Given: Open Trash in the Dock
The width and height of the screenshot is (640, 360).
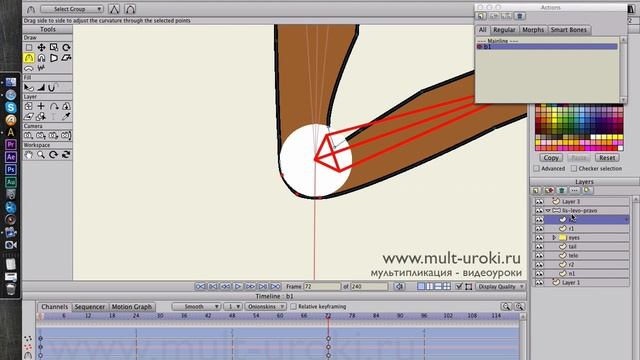Looking at the screenshot, I should click(x=11, y=289).
